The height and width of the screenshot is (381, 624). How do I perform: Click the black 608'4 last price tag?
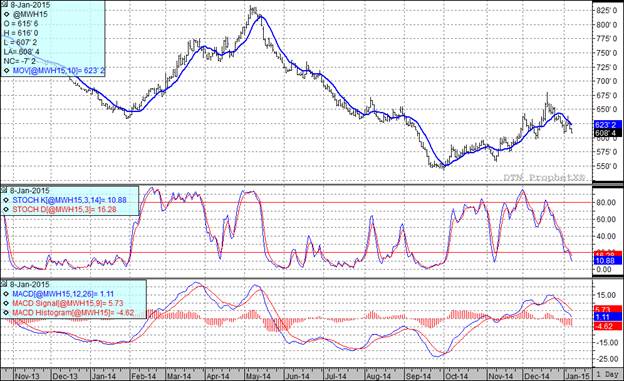coord(607,133)
